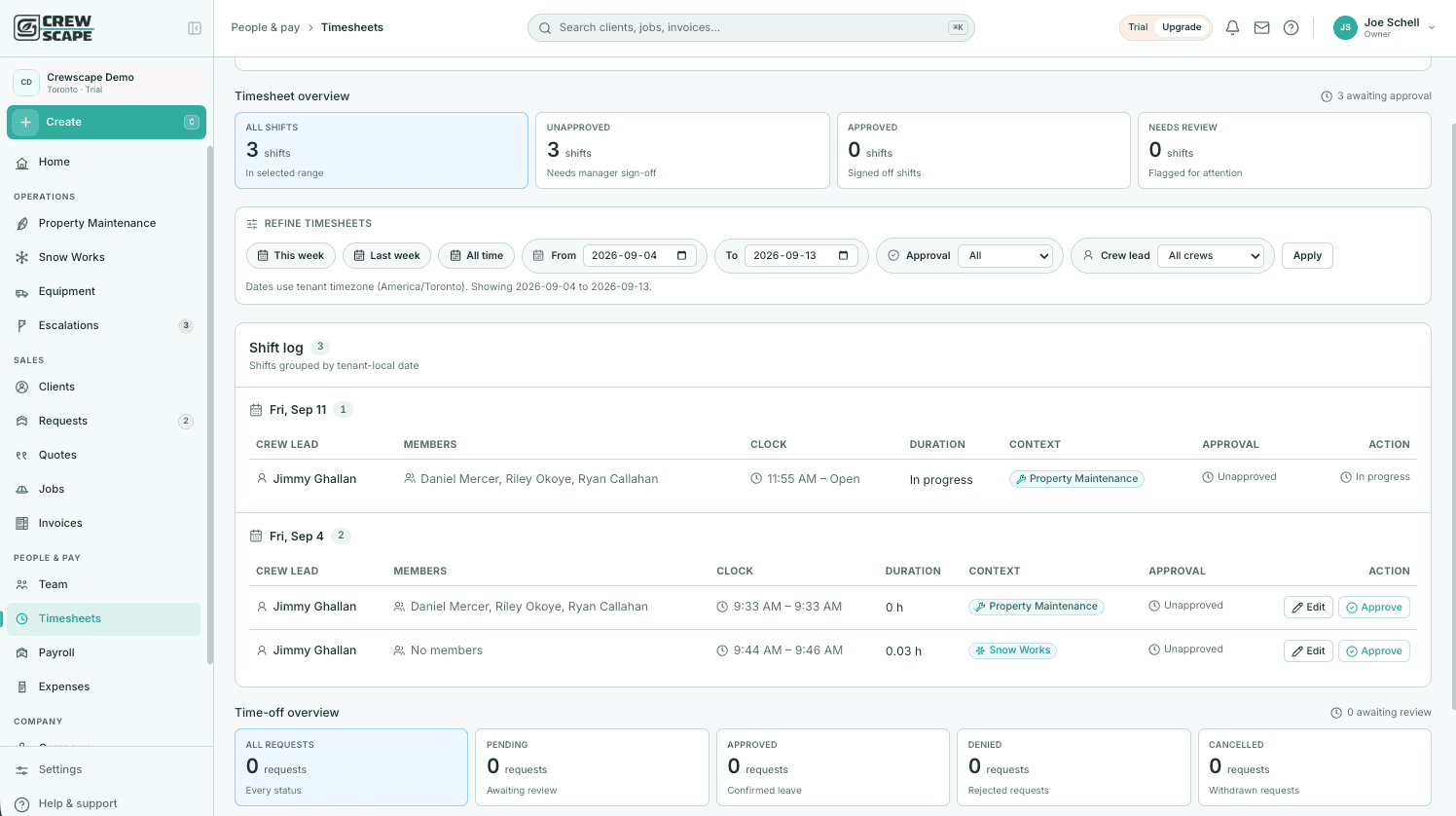Image resolution: width=1456 pixels, height=816 pixels.
Task: Open the help question mark icon
Action: click(x=1291, y=27)
